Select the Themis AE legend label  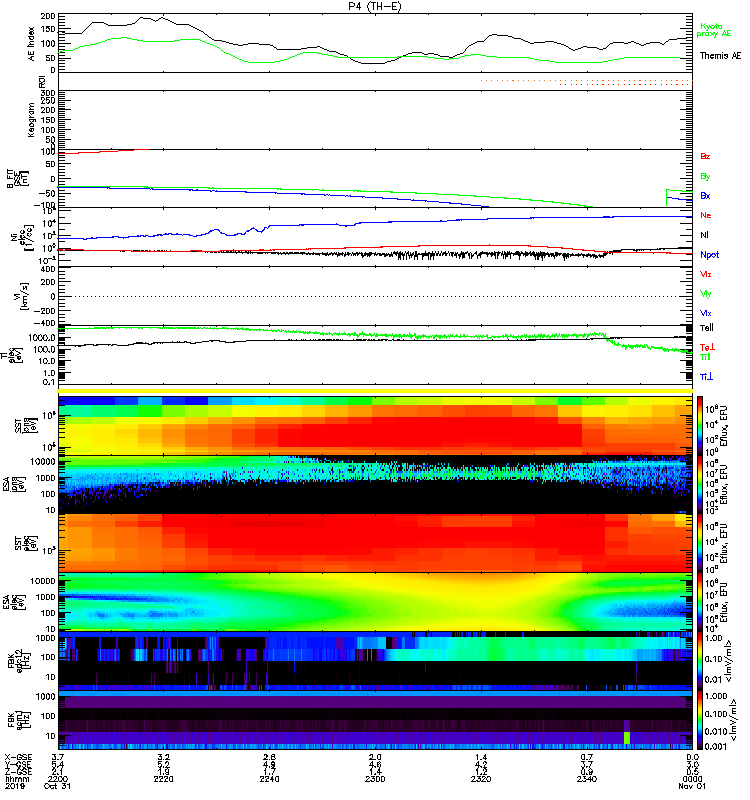pos(720,56)
